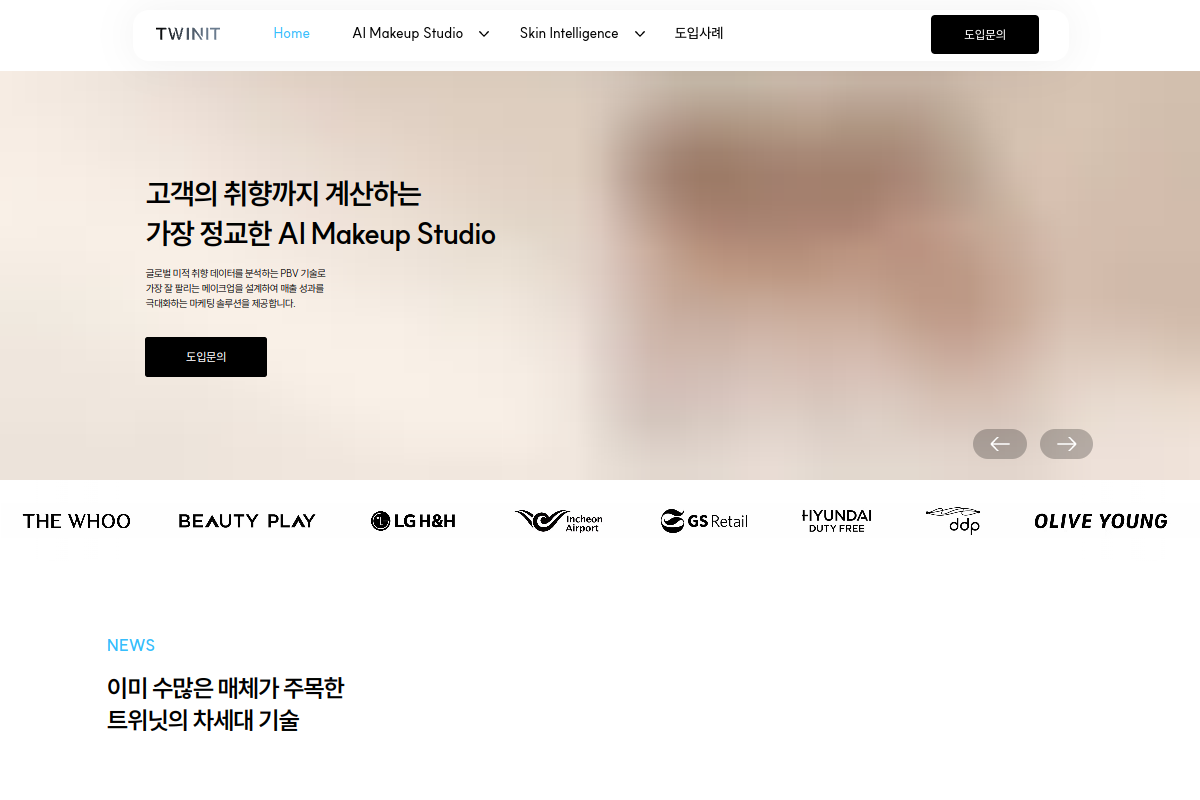The width and height of the screenshot is (1200, 800).
Task: Click the Hyundai Duty Free logo
Action: tap(837, 521)
